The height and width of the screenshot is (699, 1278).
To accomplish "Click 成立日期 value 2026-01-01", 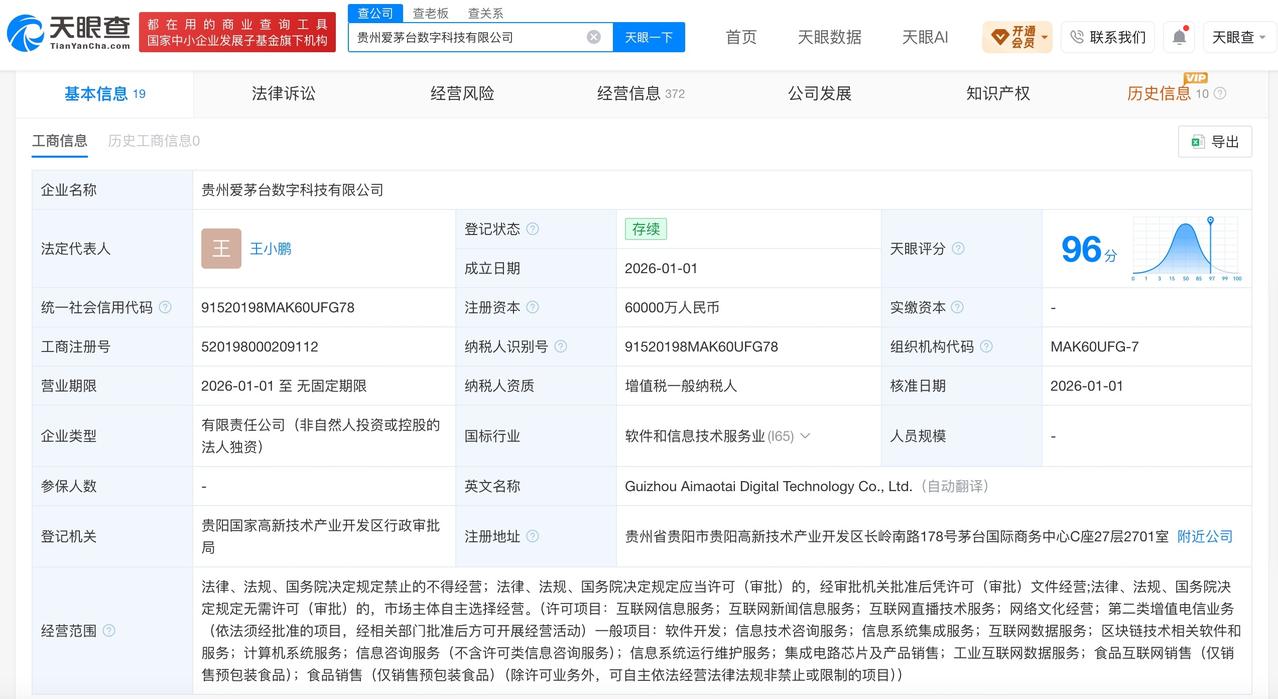I will (x=661, y=268).
